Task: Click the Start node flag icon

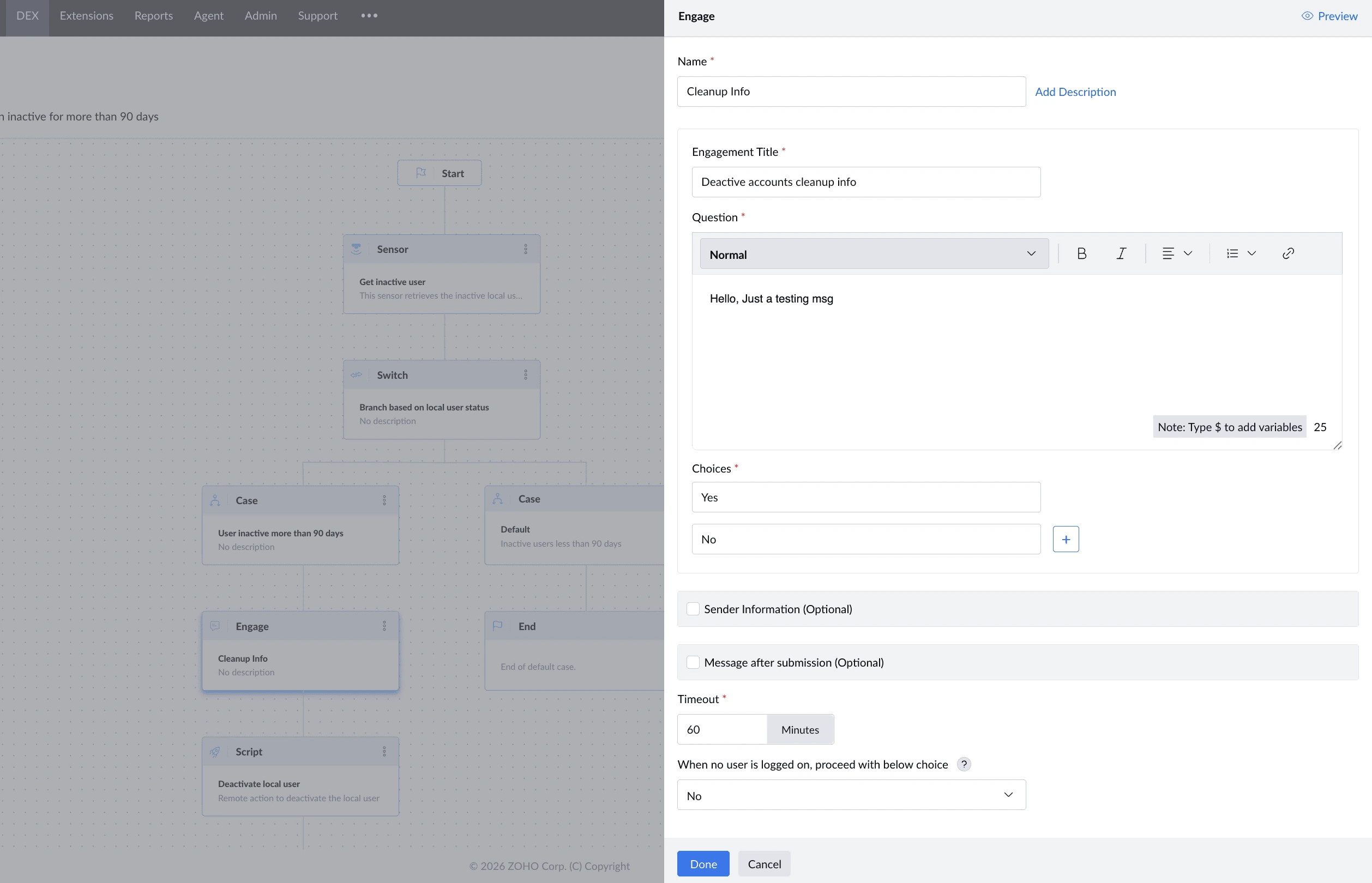Action: [x=421, y=173]
